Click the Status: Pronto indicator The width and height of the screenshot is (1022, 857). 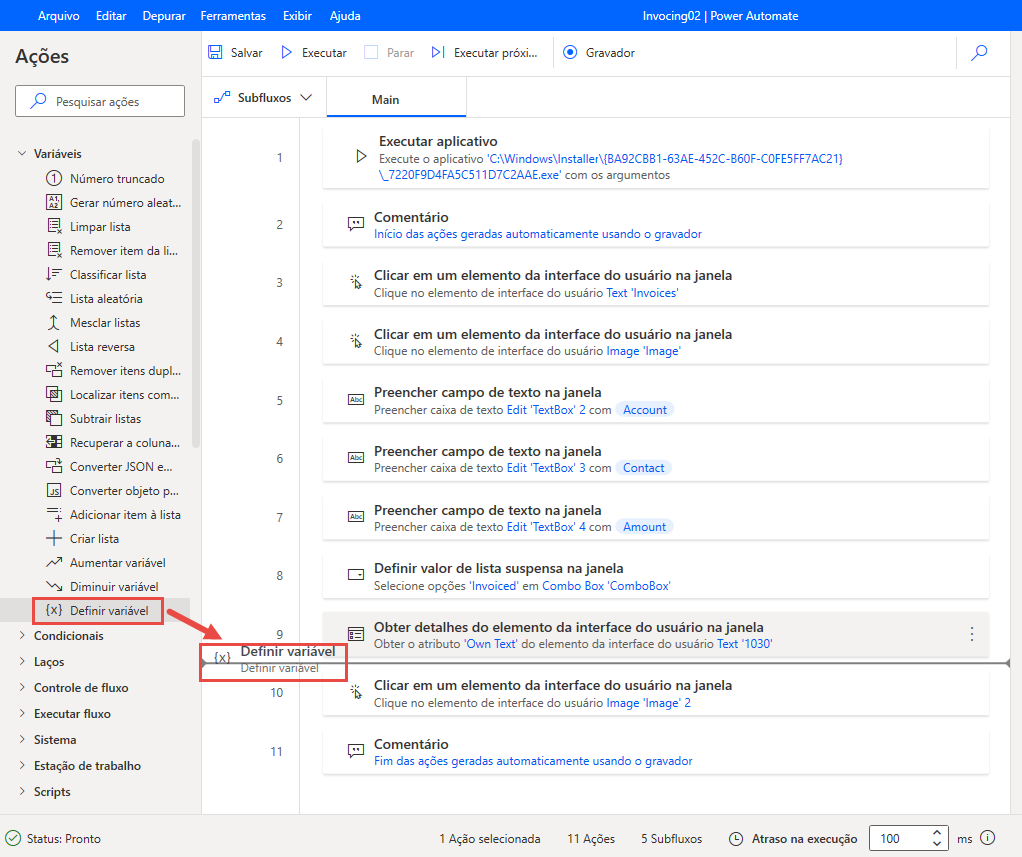click(53, 838)
